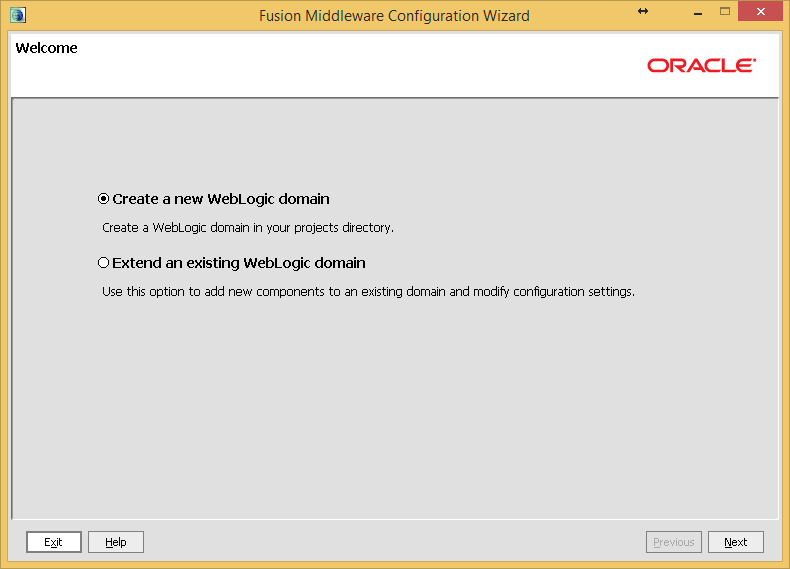
Task: Close the Configuration Wizard window
Action: [761, 11]
